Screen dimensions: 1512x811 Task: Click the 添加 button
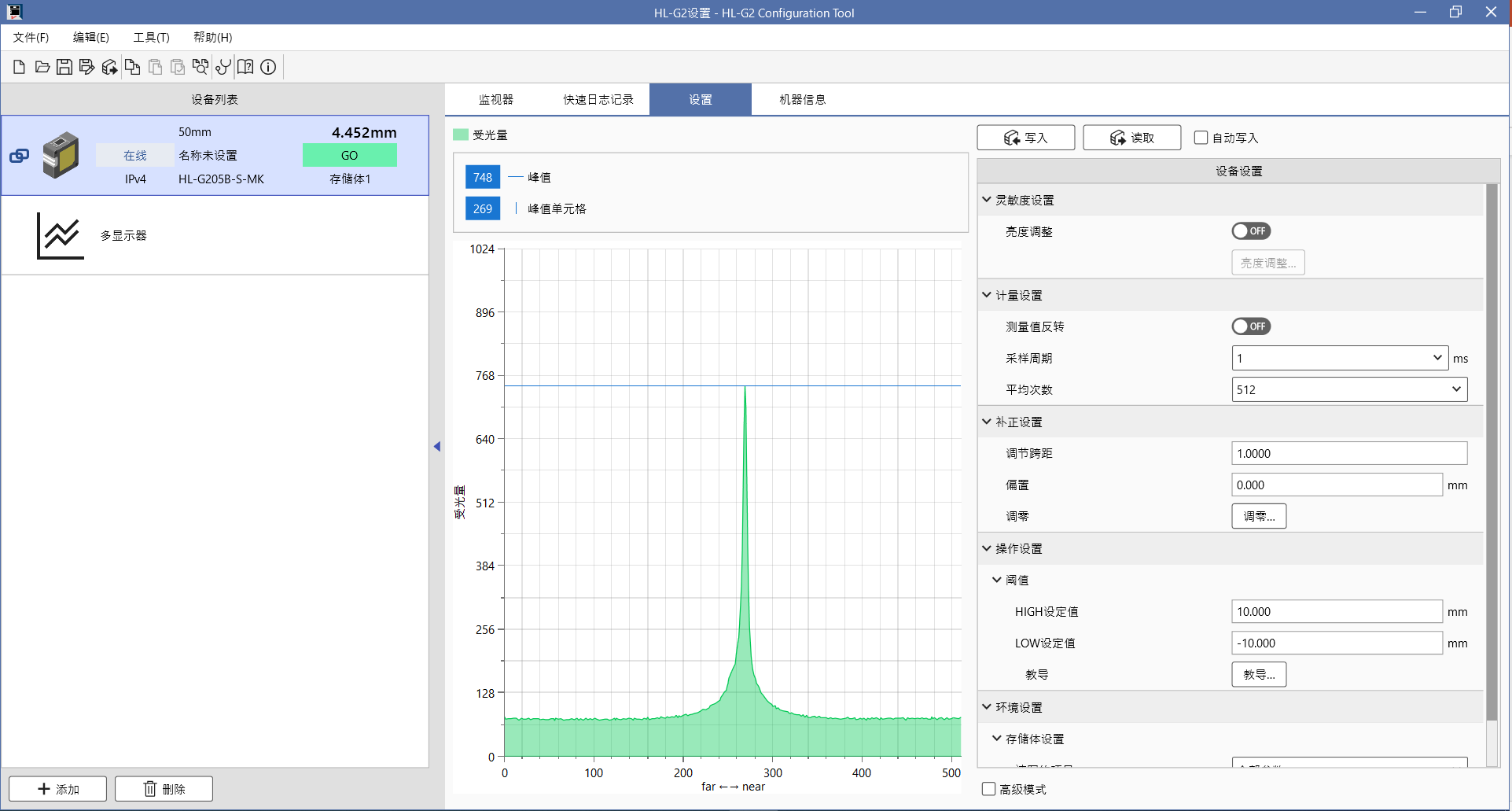[57, 789]
